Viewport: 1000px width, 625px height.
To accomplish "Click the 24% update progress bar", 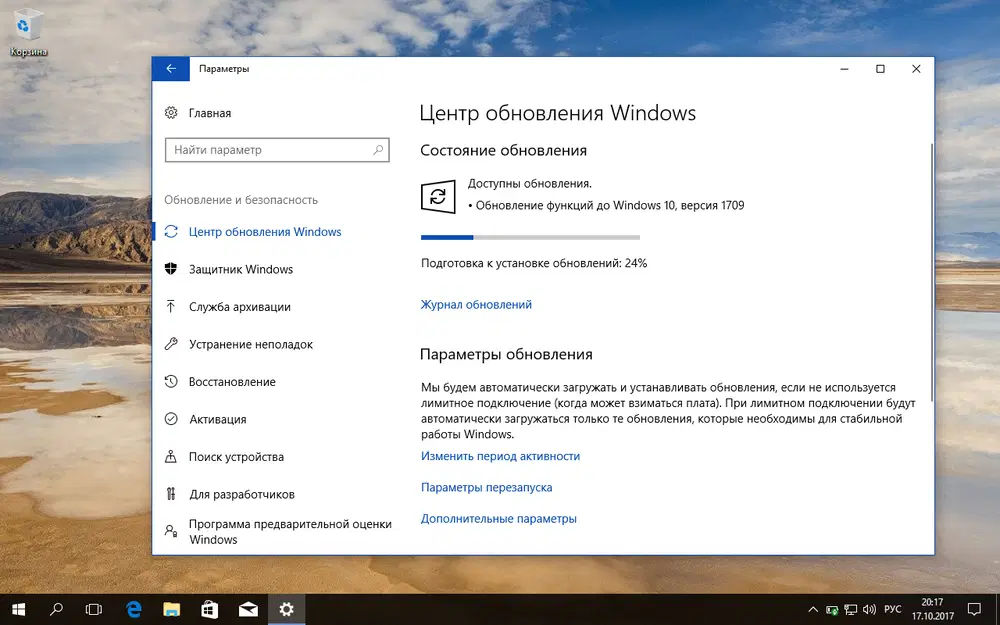I will [x=530, y=237].
